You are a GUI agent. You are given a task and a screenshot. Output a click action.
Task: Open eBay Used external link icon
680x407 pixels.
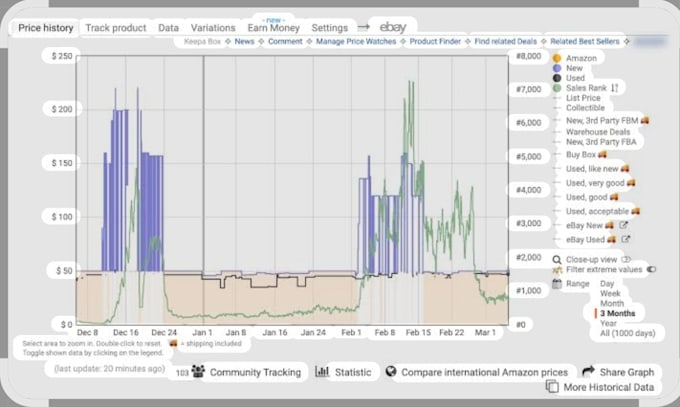625,239
